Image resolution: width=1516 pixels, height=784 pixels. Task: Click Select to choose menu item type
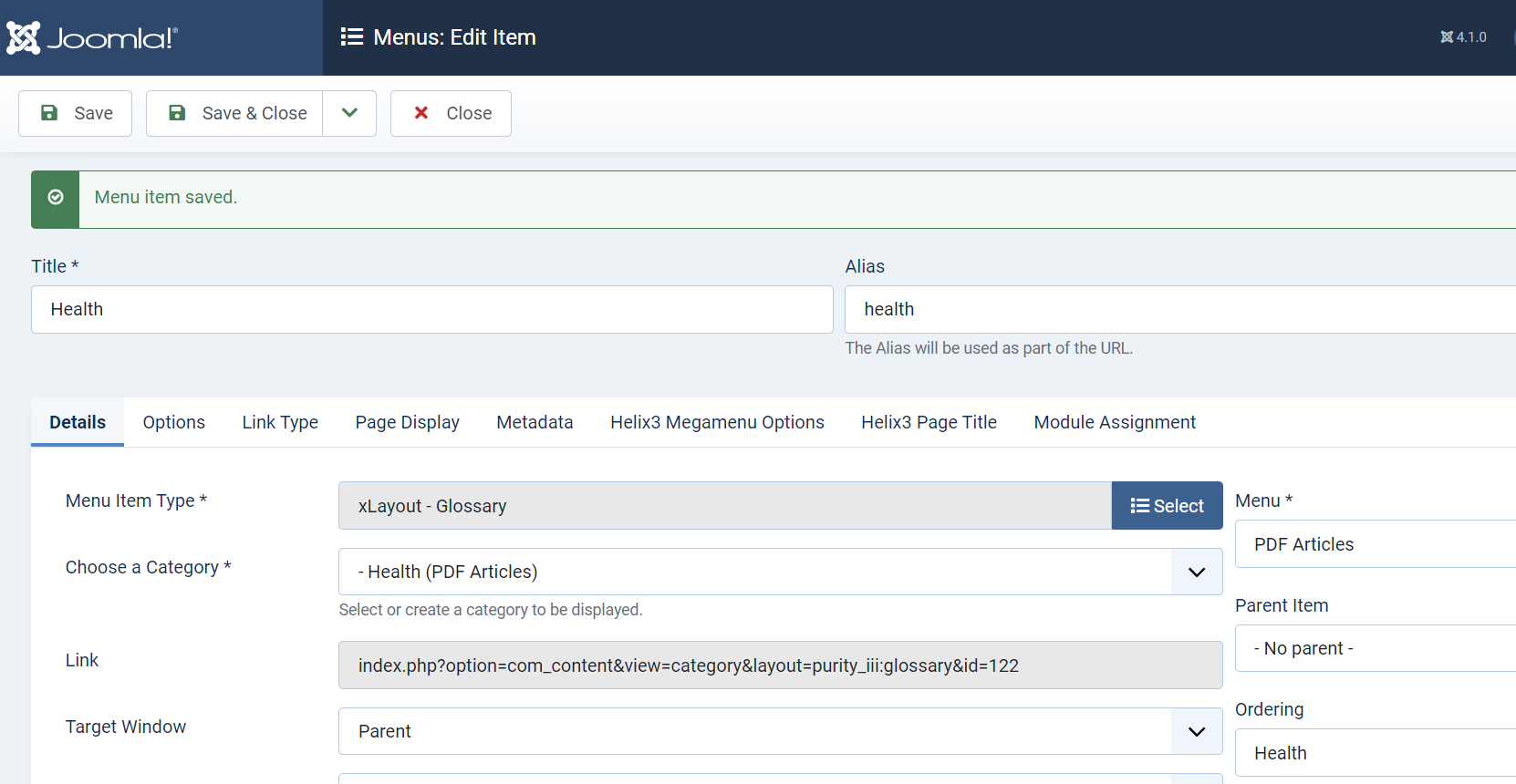1167,506
